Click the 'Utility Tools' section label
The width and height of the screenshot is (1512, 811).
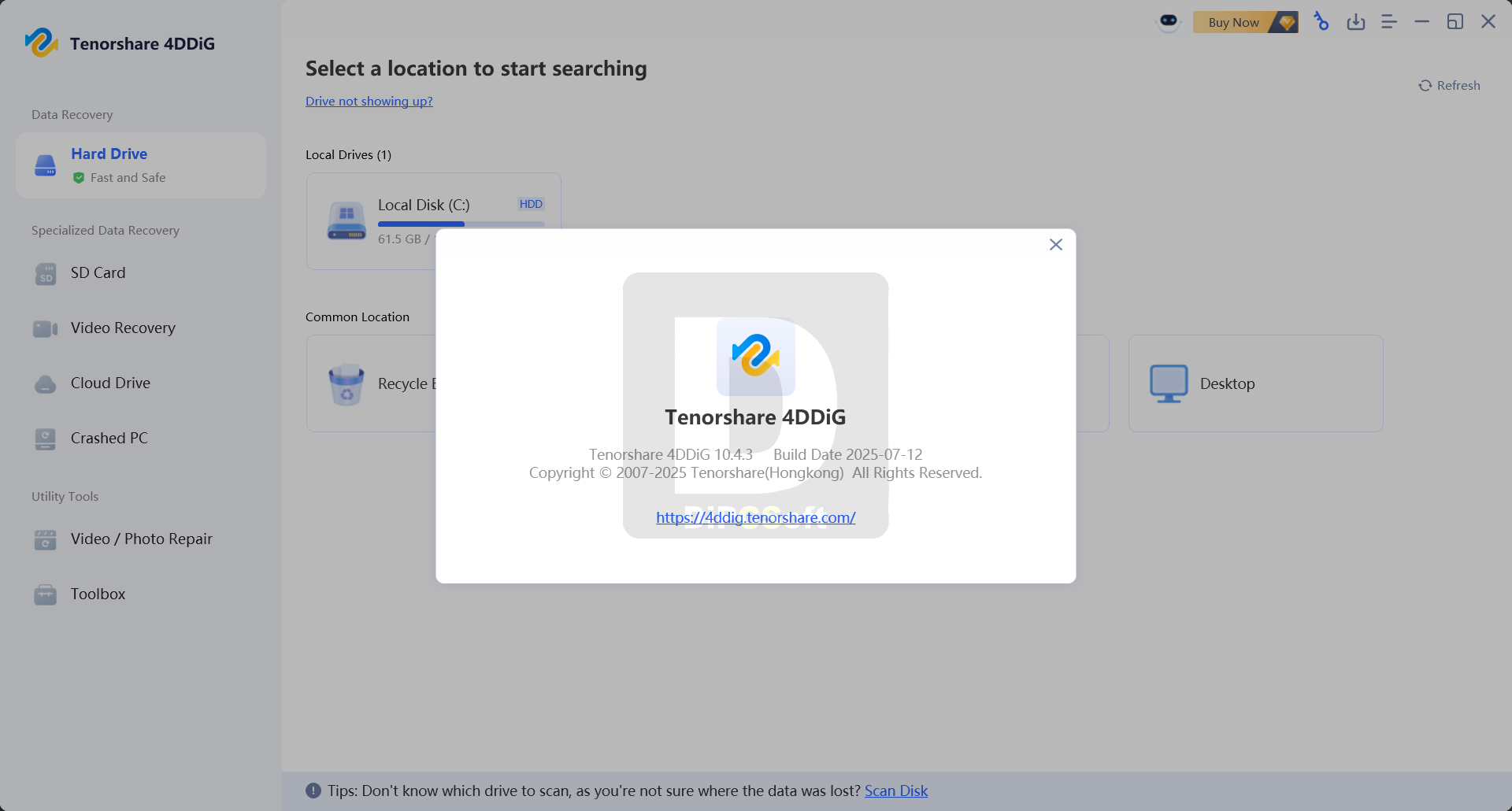tap(65, 496)
